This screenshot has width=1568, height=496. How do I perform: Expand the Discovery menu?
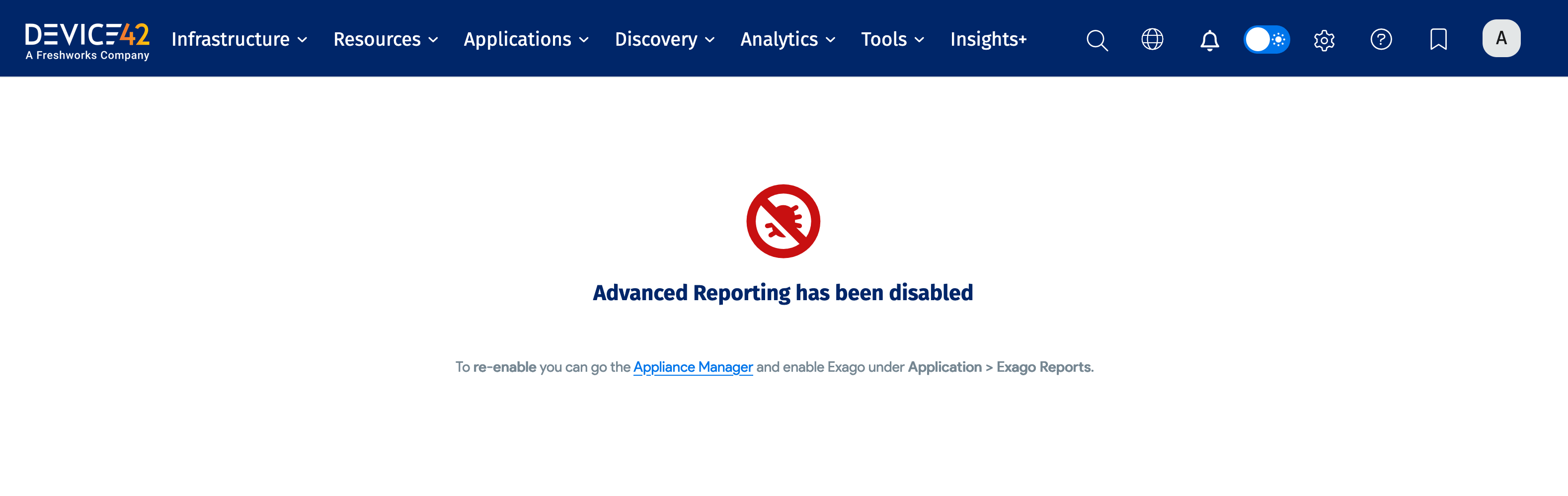665,40
